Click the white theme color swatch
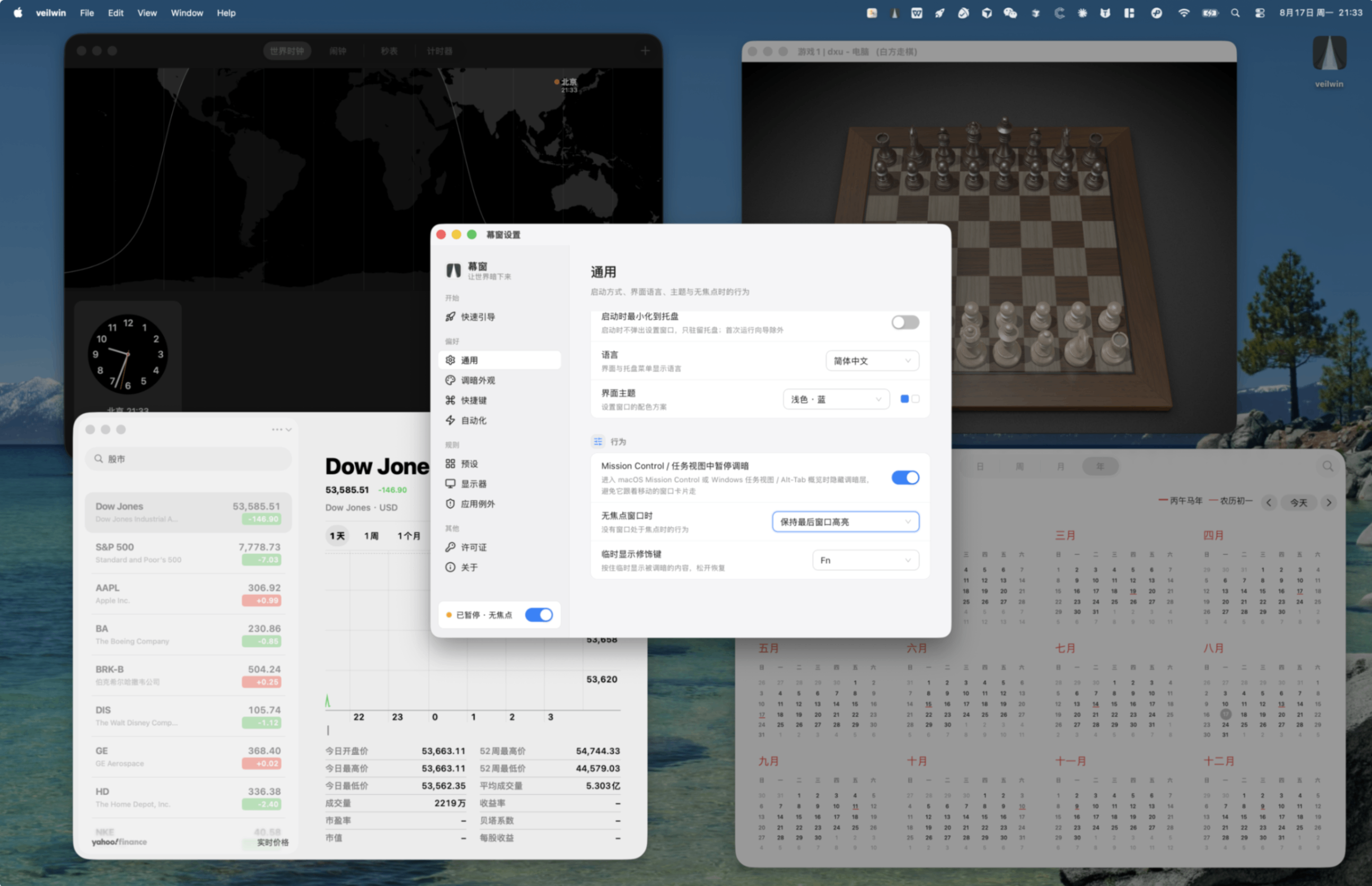Screen dimensions: 1372x886 tap(915, 398)
